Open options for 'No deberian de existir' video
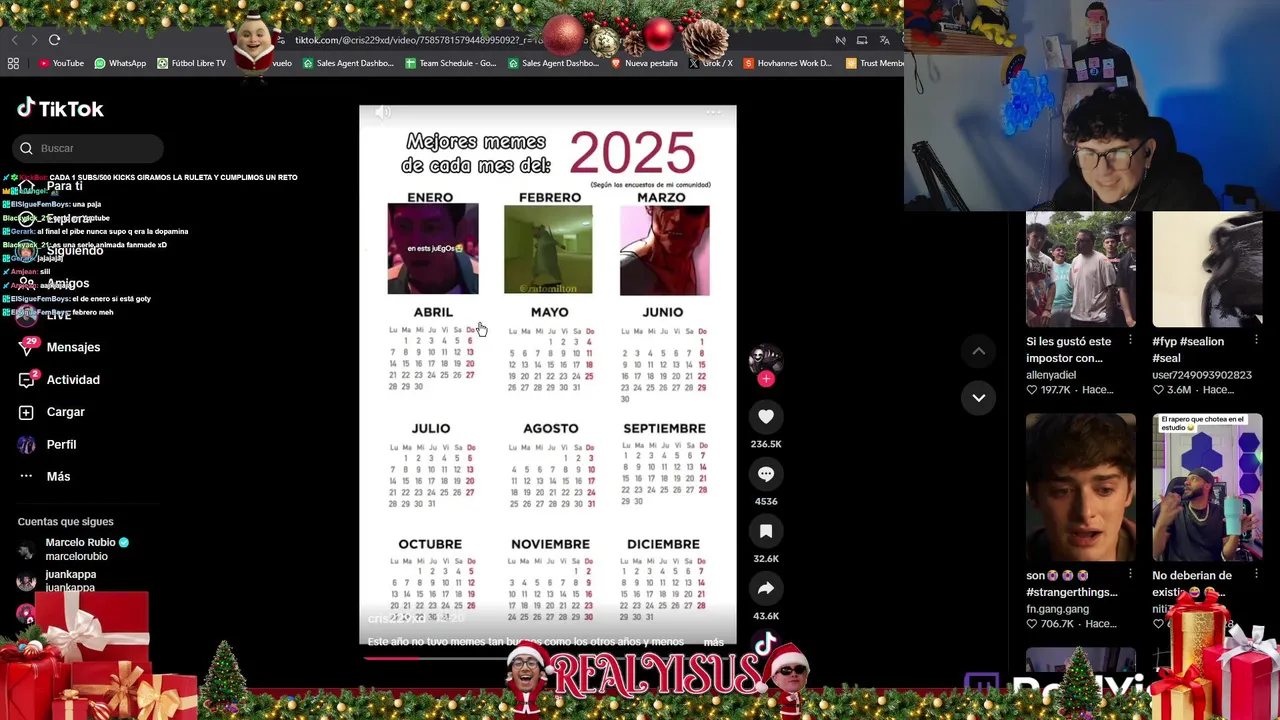 (1256, 575)
